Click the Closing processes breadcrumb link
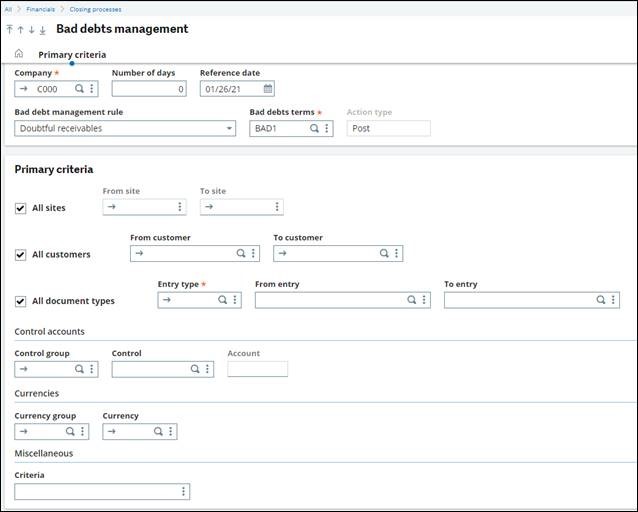Viewport: 638px width, 512px height. tap(95, 9)
